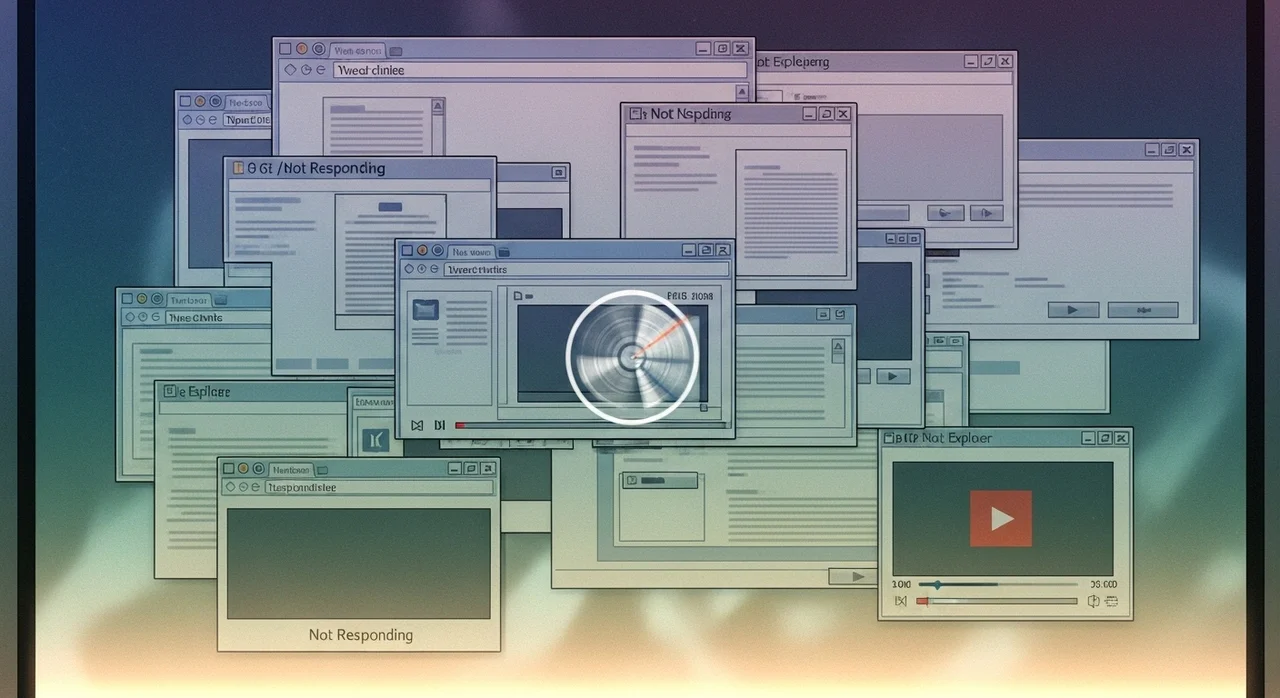The height and width of the screenshot is (698, 1280).
Task: Select the 'Nentonae' tab in the bottom-left window
Action: (x=292, y=469)
